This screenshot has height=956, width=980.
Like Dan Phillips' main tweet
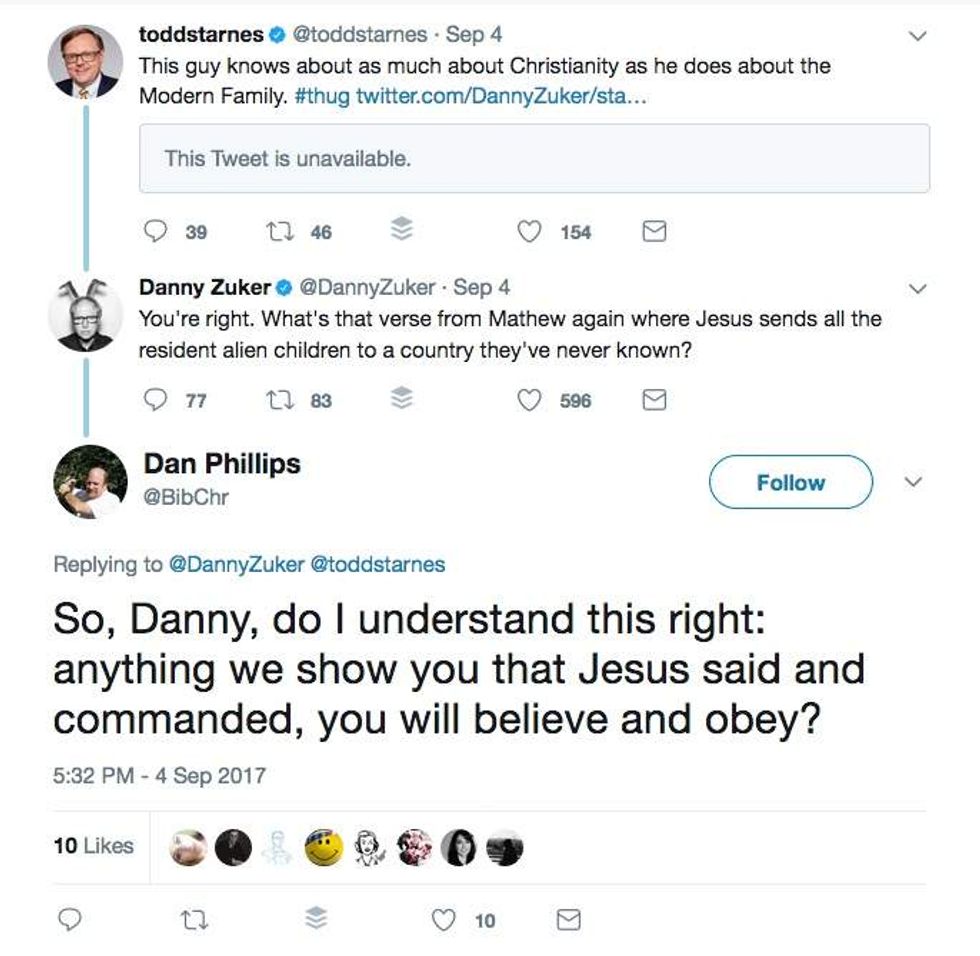pos(443,919)
